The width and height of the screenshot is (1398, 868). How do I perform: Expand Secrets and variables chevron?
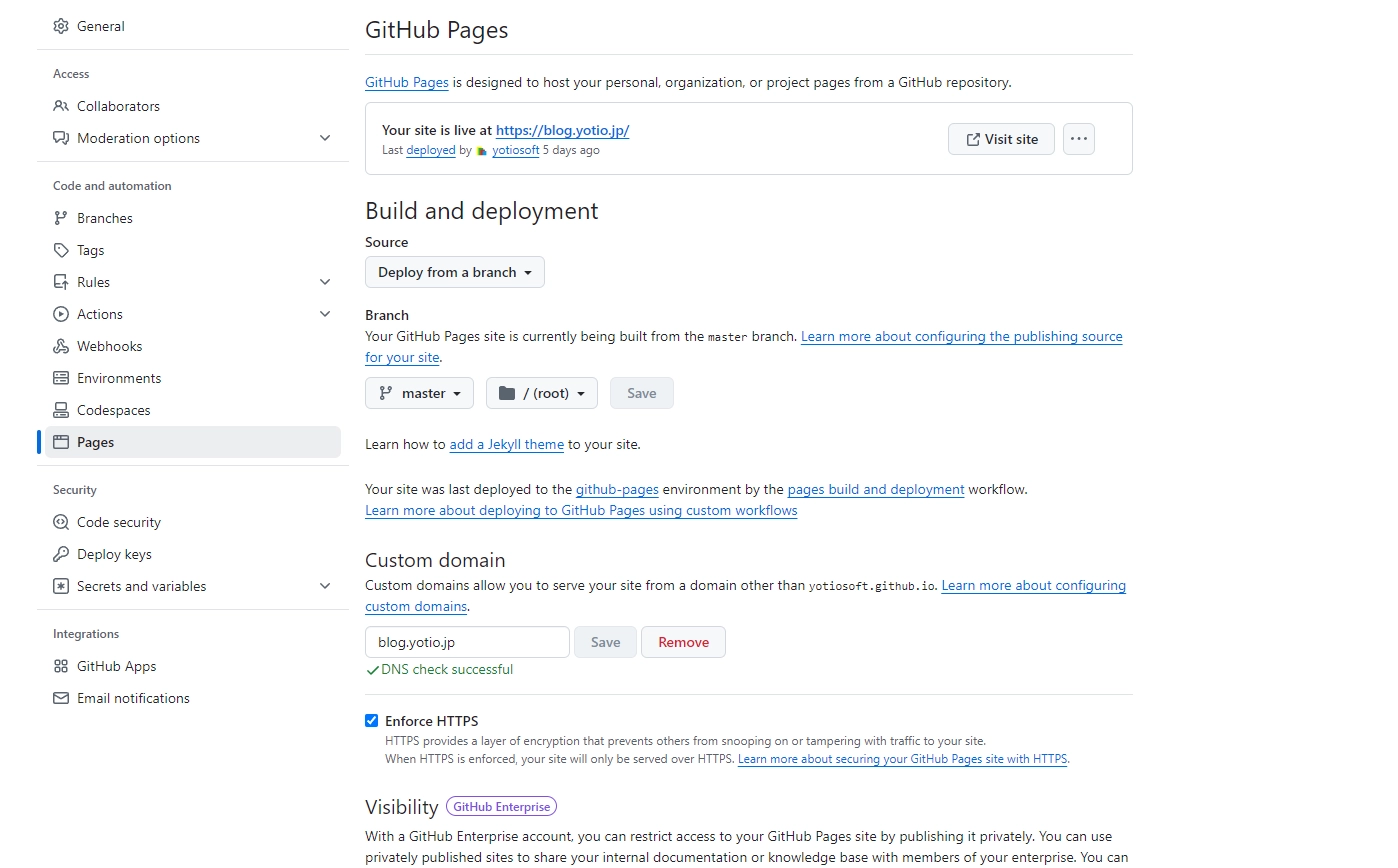[325, 586]
